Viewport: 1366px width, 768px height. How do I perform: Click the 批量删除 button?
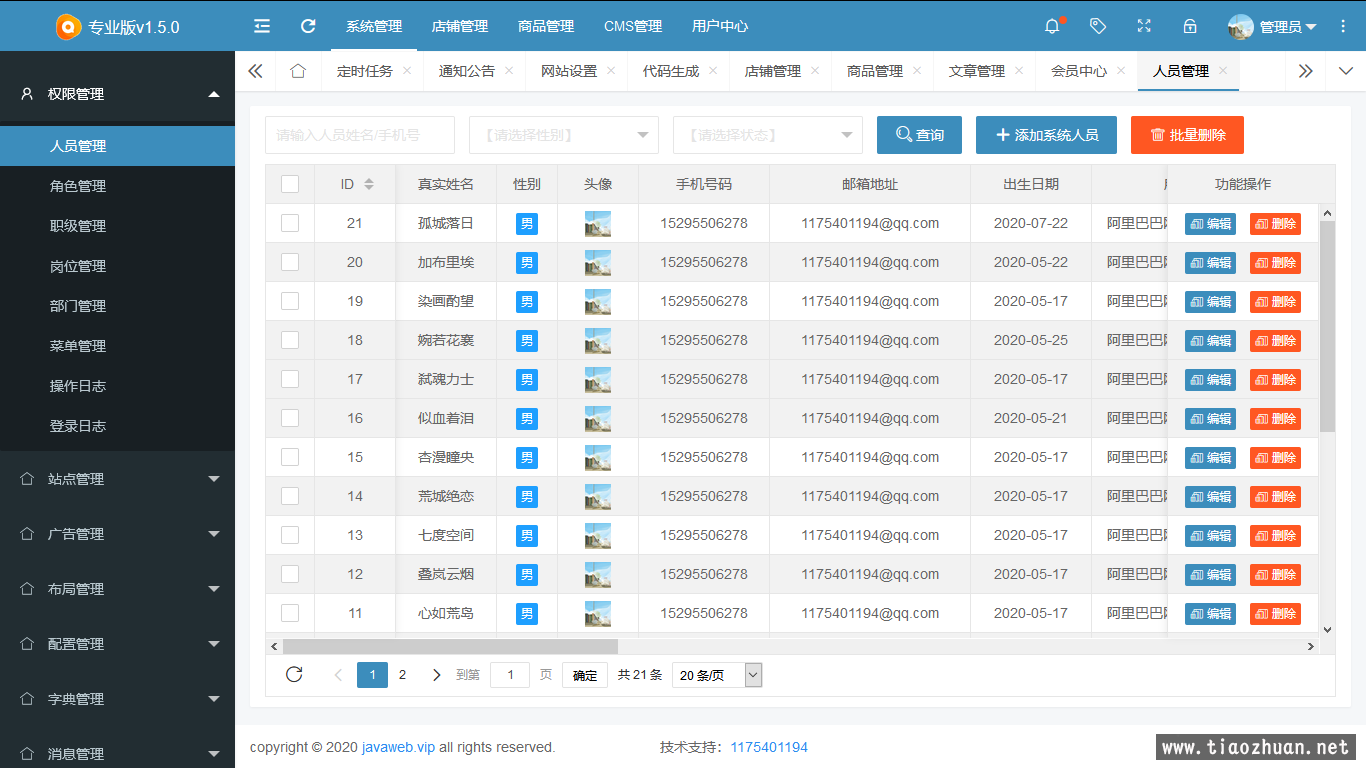[1187, 135]
